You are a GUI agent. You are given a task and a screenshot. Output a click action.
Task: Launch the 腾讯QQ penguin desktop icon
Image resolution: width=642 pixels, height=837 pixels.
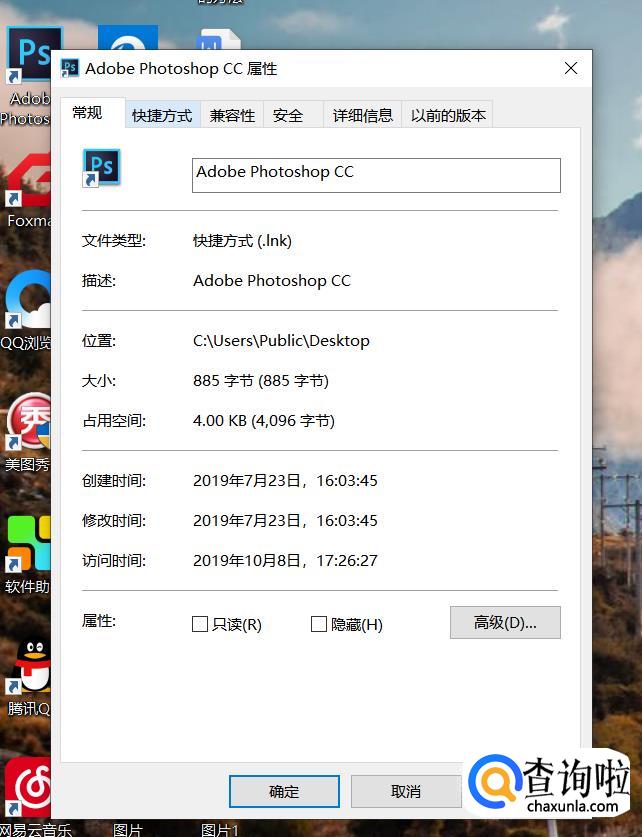point(28,666)
